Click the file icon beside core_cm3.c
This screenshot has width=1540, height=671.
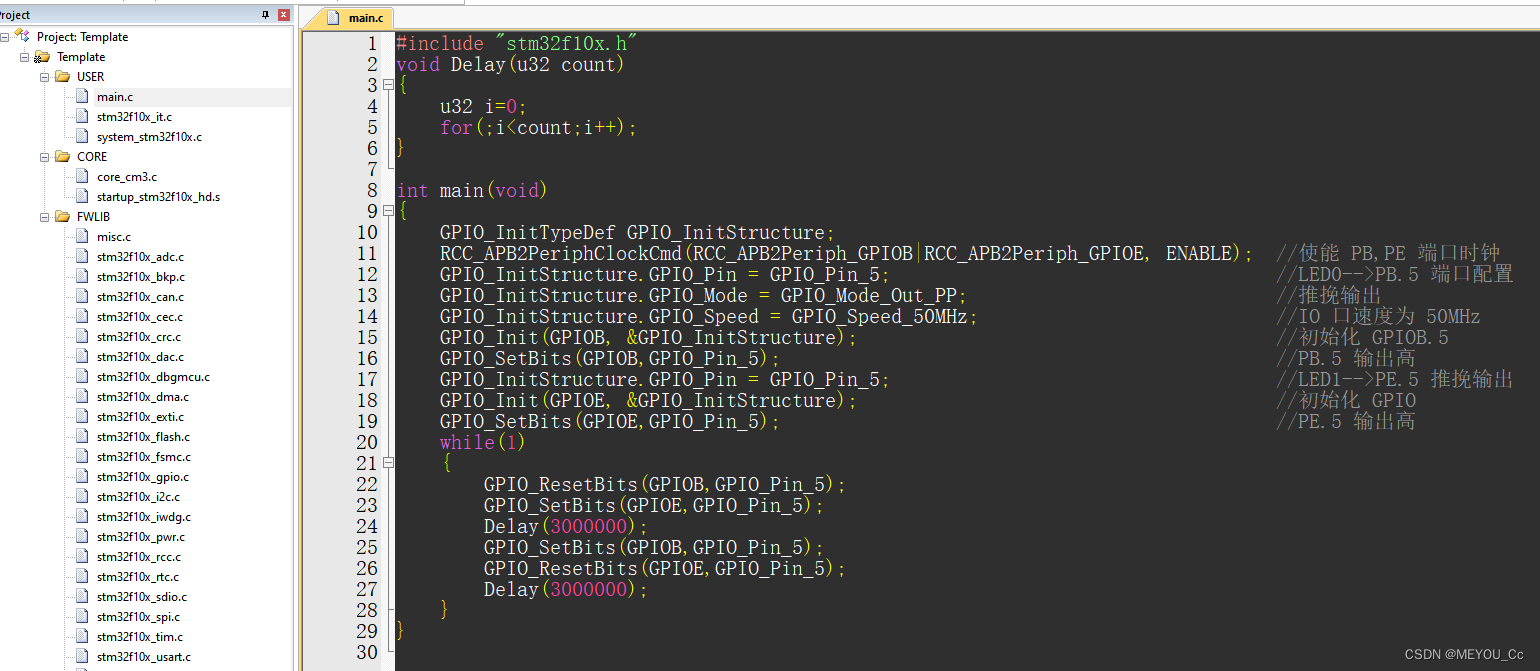(x=82, y=177)
